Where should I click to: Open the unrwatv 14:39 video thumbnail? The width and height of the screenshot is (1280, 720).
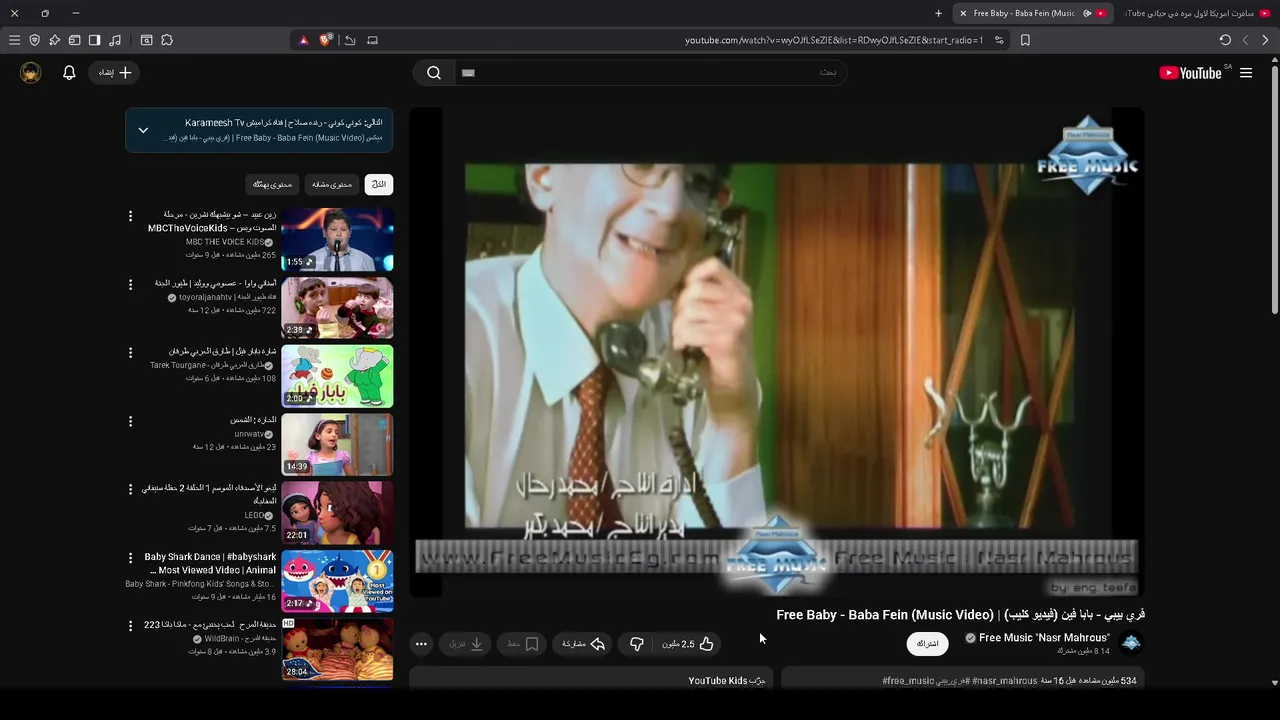337,444
